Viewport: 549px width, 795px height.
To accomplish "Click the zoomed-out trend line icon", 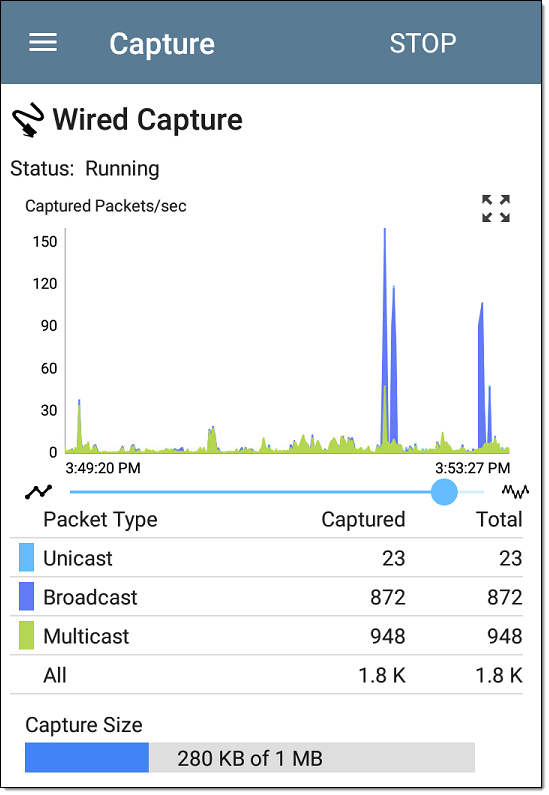I will (x=39, y=491).
